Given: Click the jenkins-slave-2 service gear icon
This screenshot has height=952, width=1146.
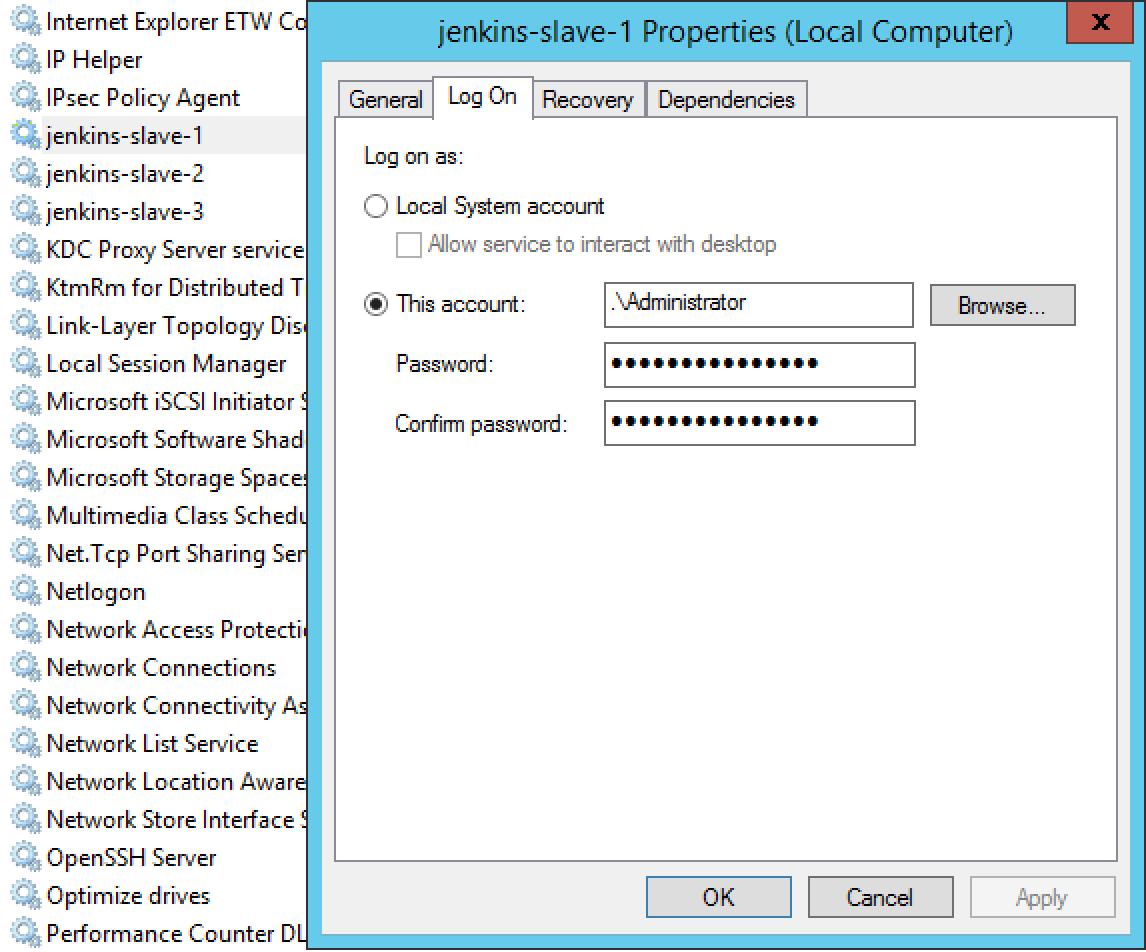Looking at the screenshot, I should (26, 173).
